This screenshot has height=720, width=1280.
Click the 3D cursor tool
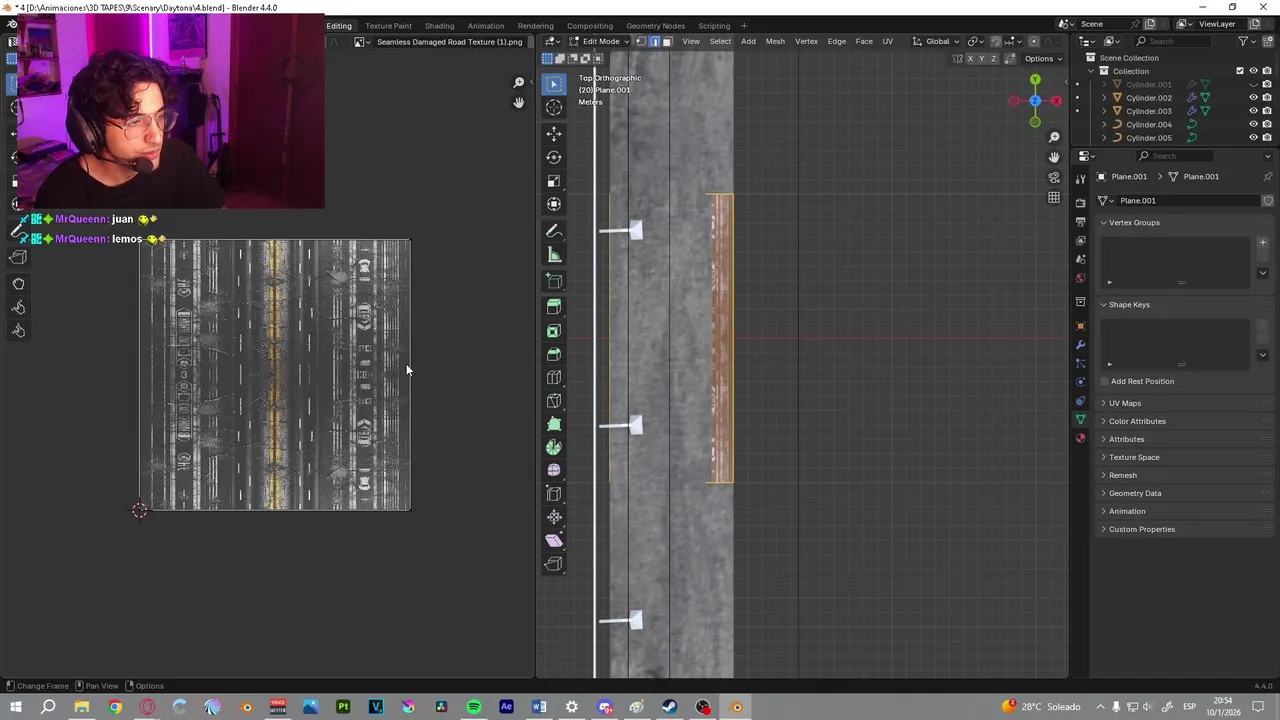pos(554,107)
